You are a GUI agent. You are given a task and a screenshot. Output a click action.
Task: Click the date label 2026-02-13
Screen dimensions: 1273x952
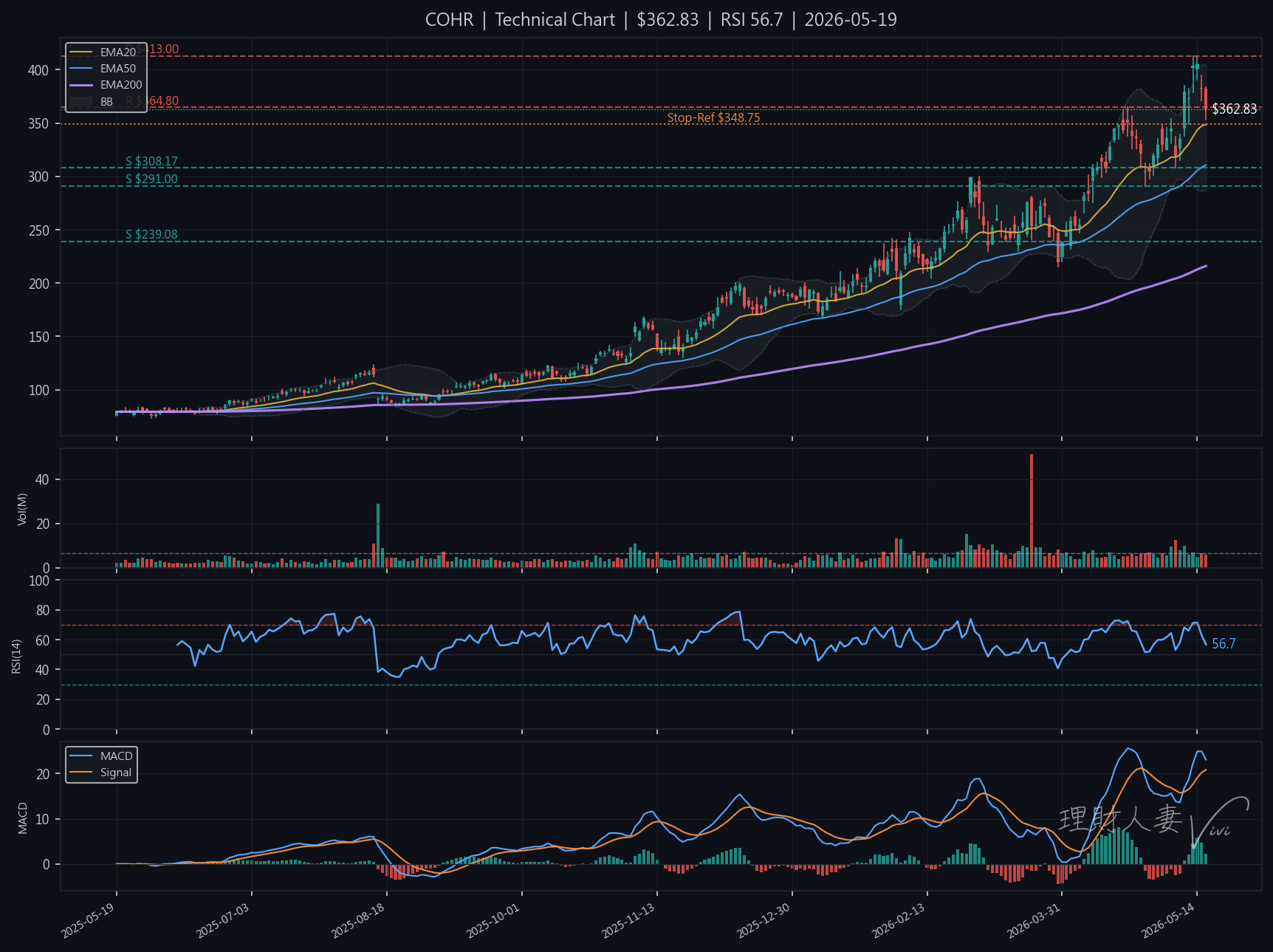pyautogui.click(x=899, y=920)
